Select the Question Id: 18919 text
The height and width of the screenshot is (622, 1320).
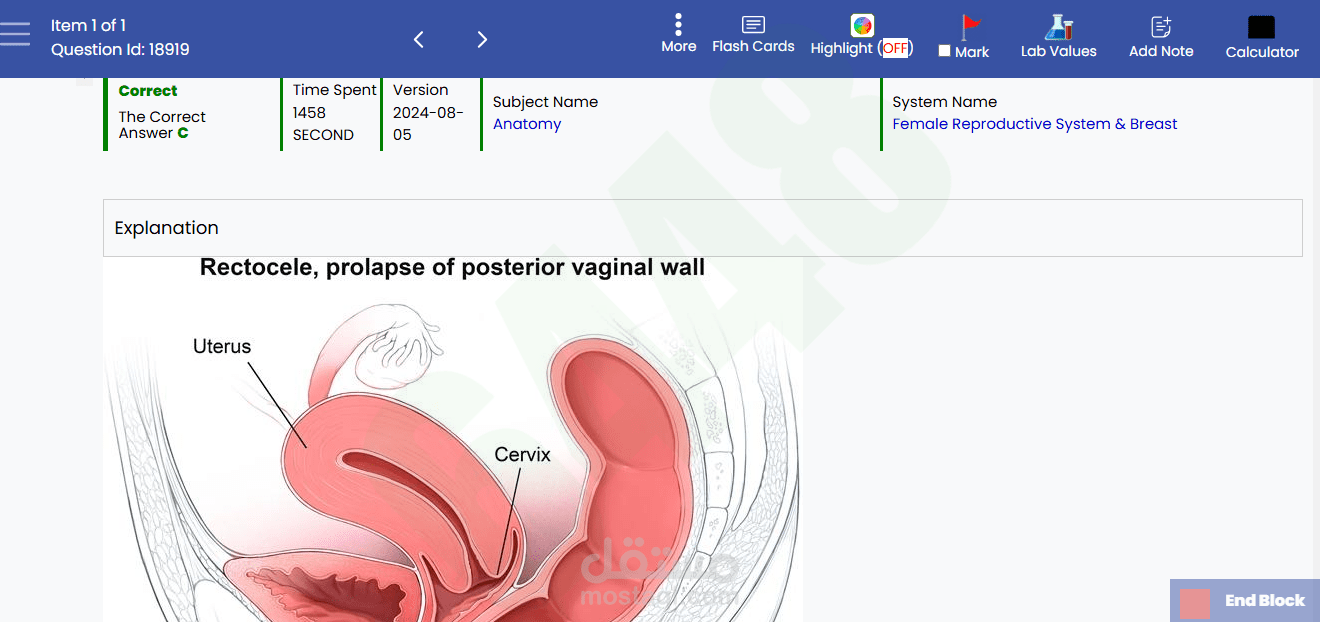[120, 49]
